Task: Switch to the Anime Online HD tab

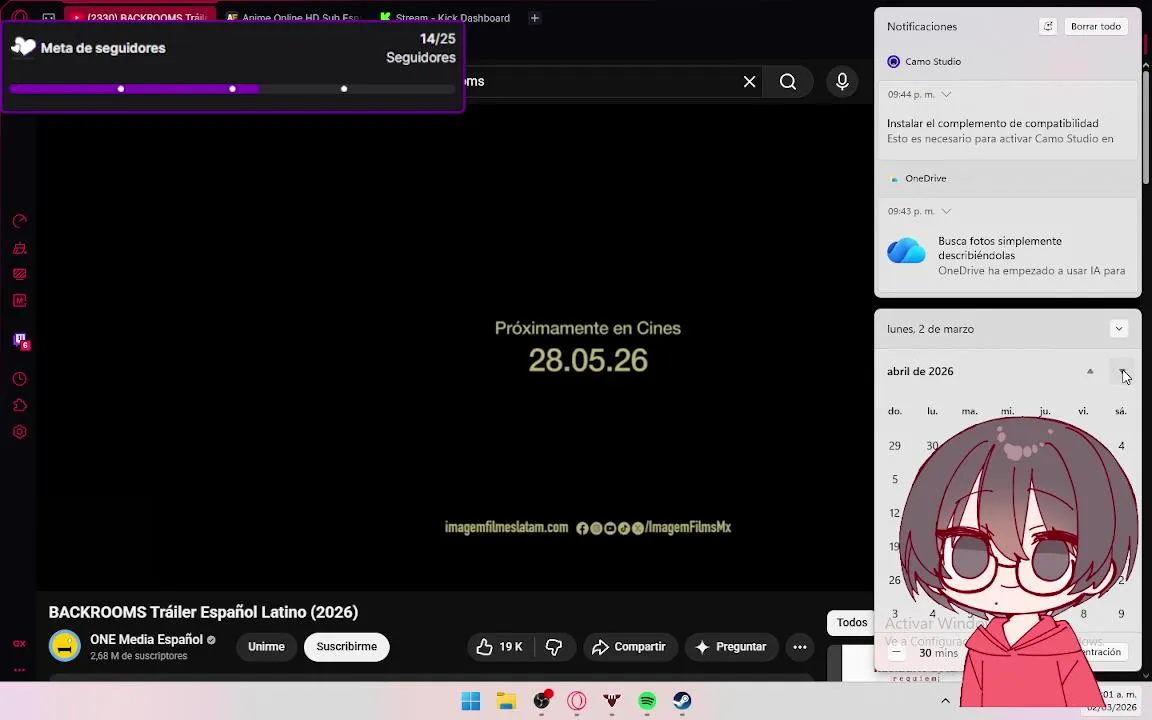Action: coord(294,18)
